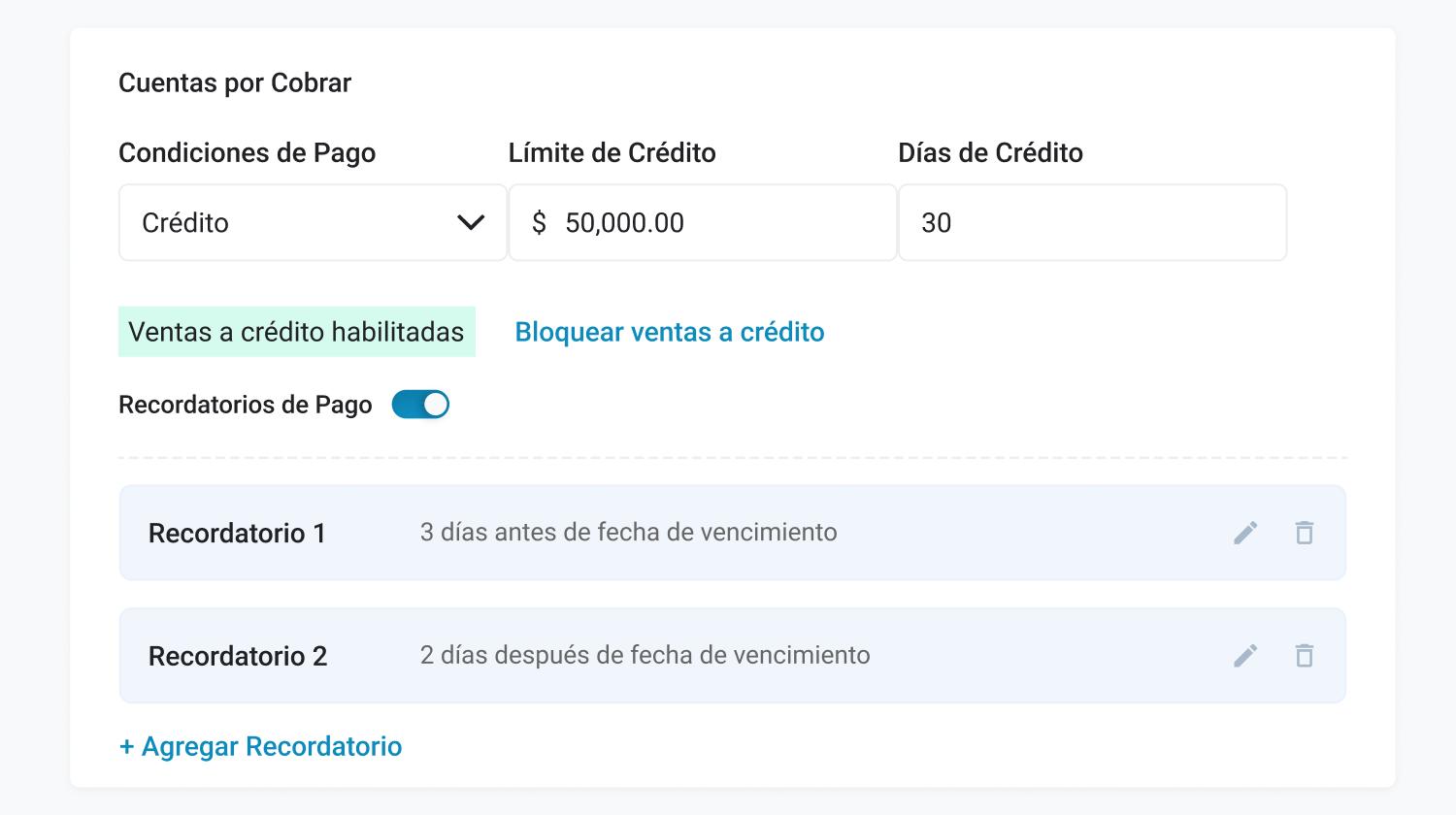The width and height of the screenshot is (1456, 815).
Task: Add a reminder with + Agregar Recordatorio
Action: coord(260,746)
